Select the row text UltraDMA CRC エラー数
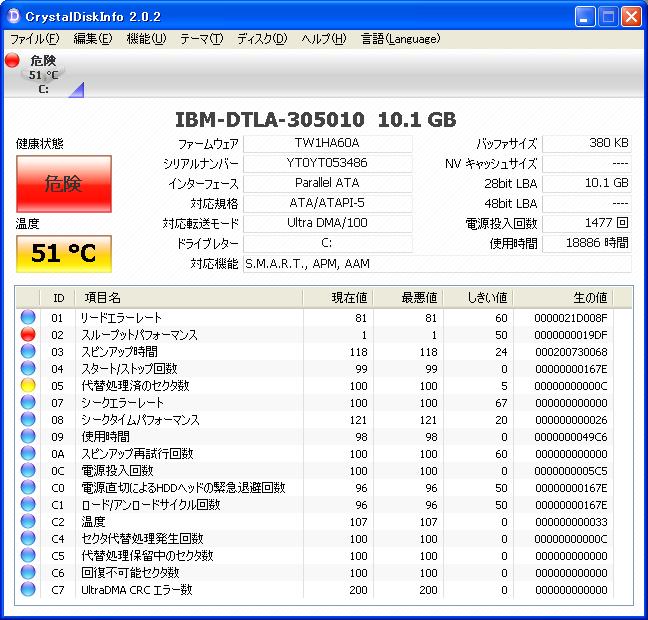 pos(137,590)
